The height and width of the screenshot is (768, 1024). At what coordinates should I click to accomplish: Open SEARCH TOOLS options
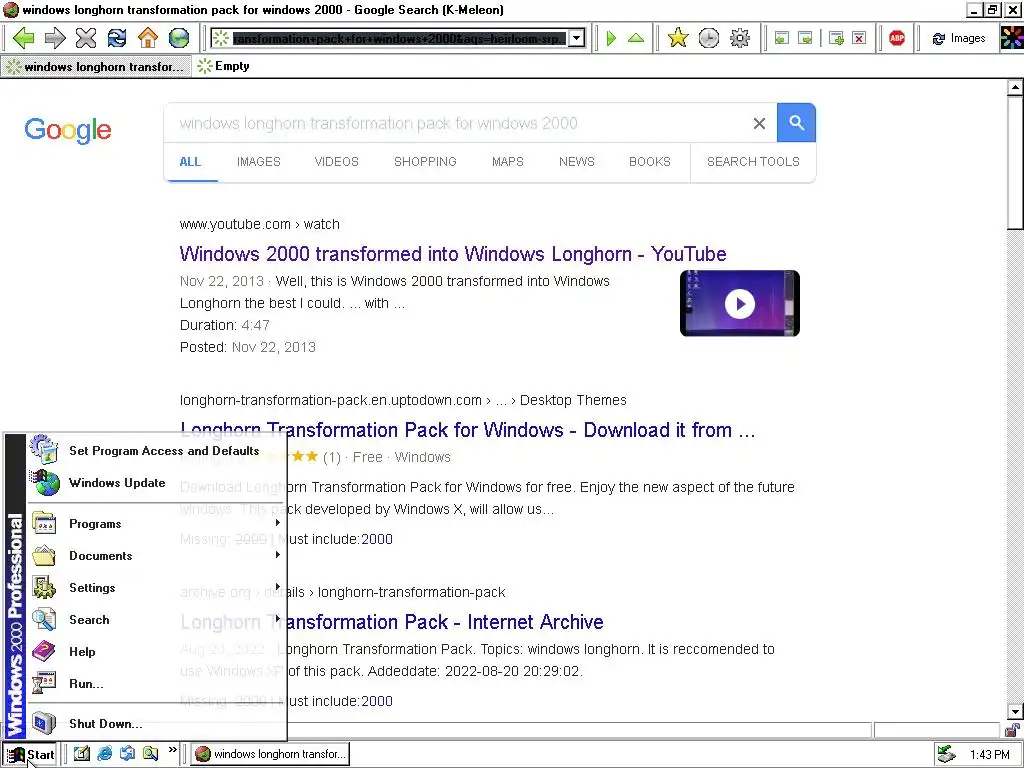click(753, 162)
